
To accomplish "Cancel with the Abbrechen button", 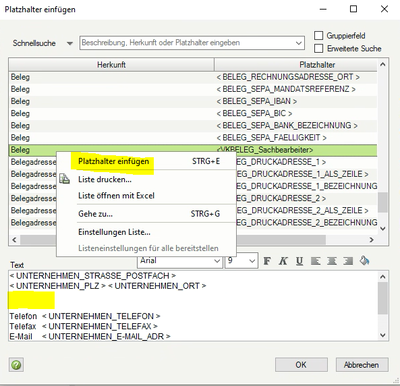I will pyautogui.click(x=362, y=365).
